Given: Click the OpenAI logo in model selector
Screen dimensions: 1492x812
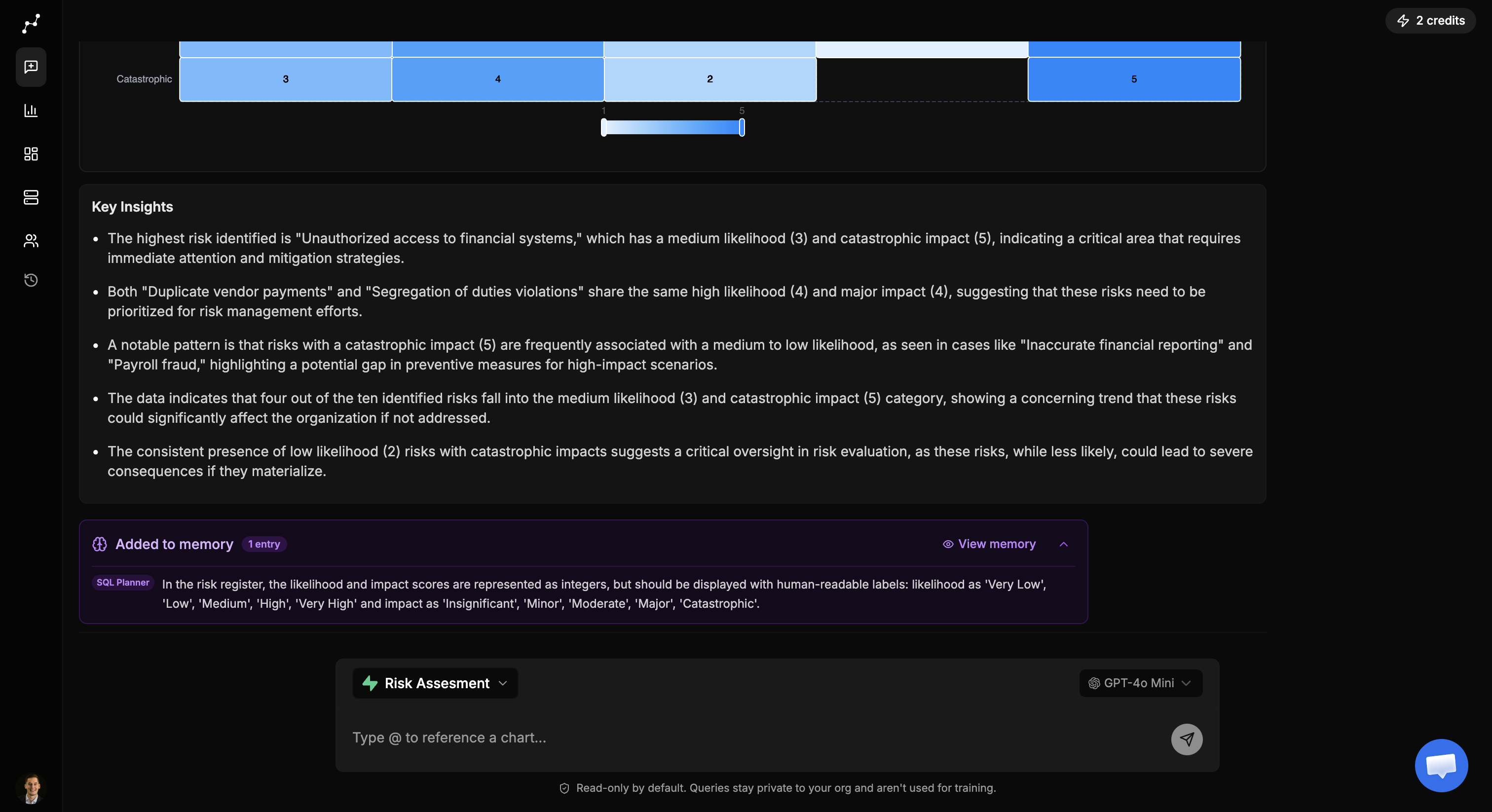Looking at the screenshot, I should click(x=1094, y=683).
